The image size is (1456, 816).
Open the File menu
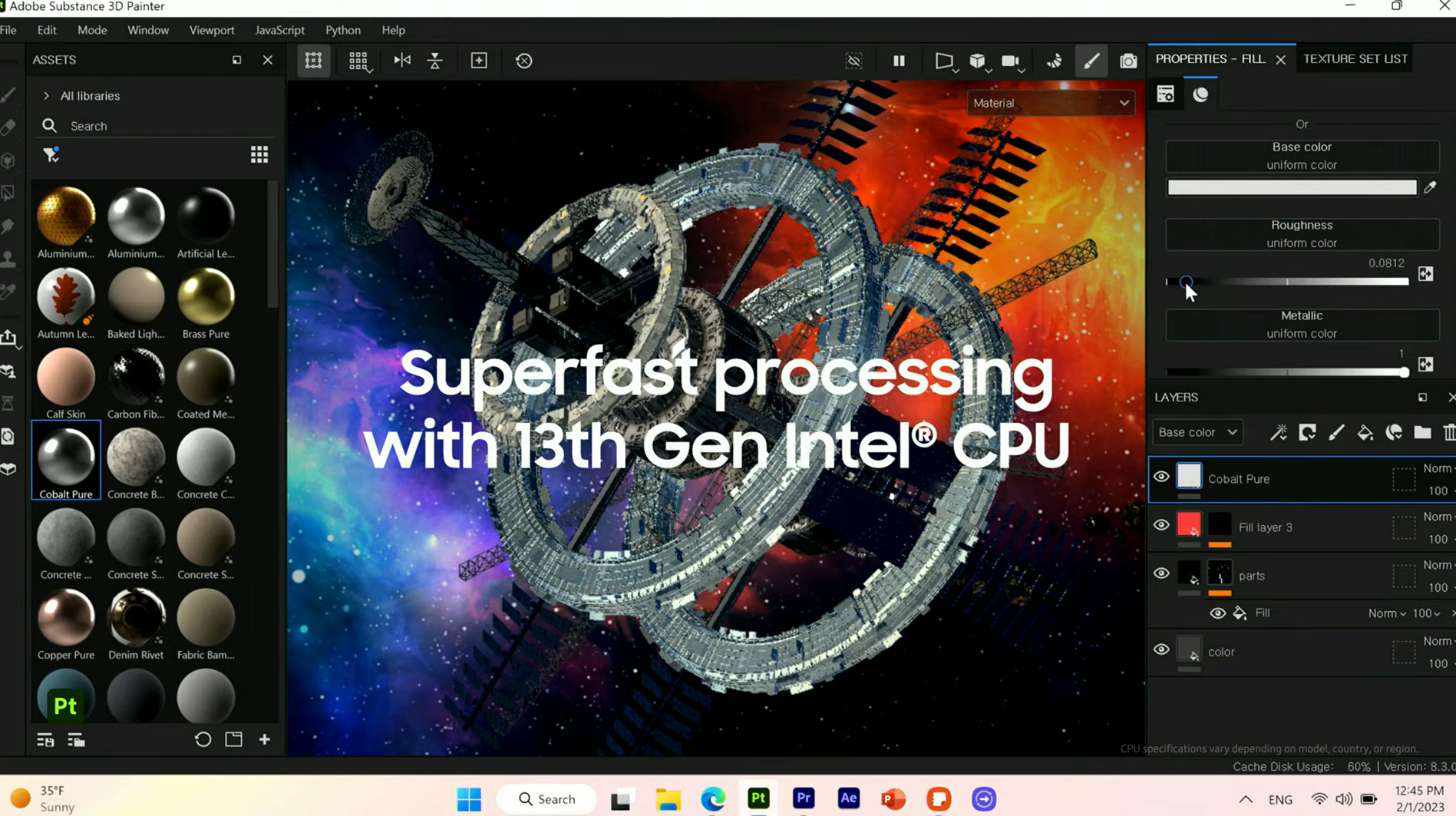coord(8,30)
